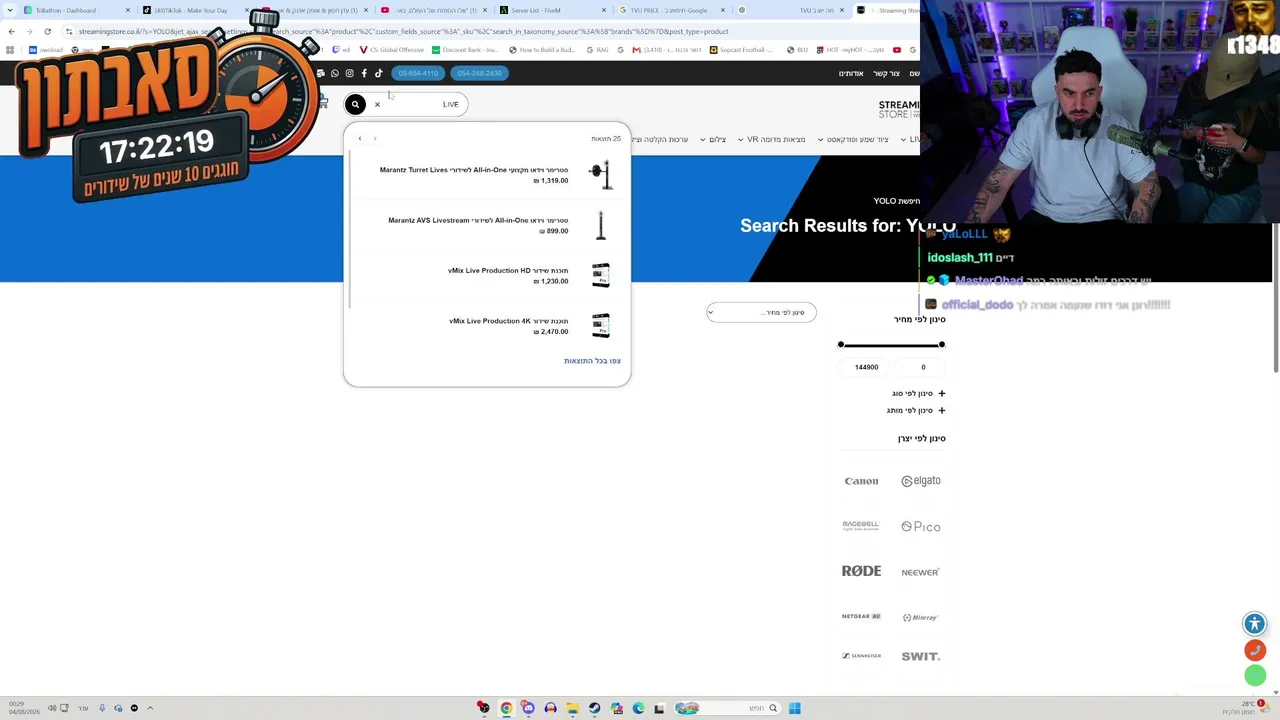
Task: Open the Windows Start button on taskbar
Action: [x=794, y=708]
